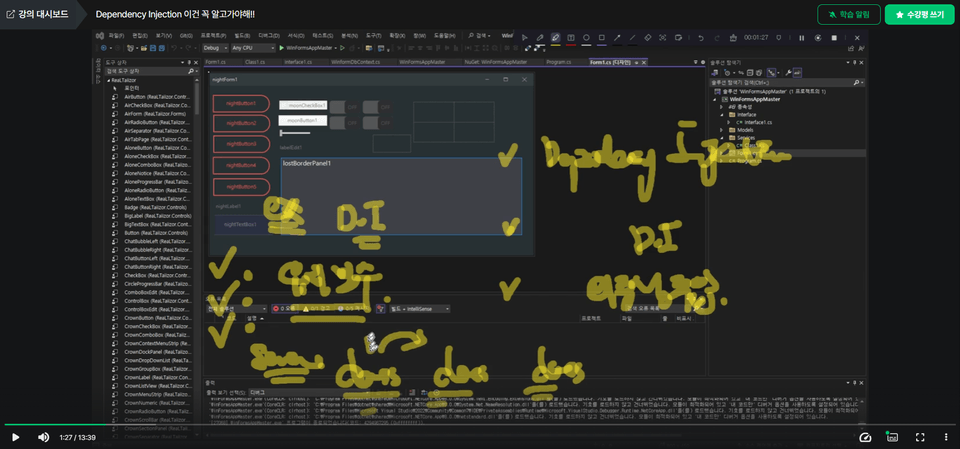Start debugging WinFormsAppMaster with play button
The width and height of the screenshot is (960, 449).
pos(306,48)
